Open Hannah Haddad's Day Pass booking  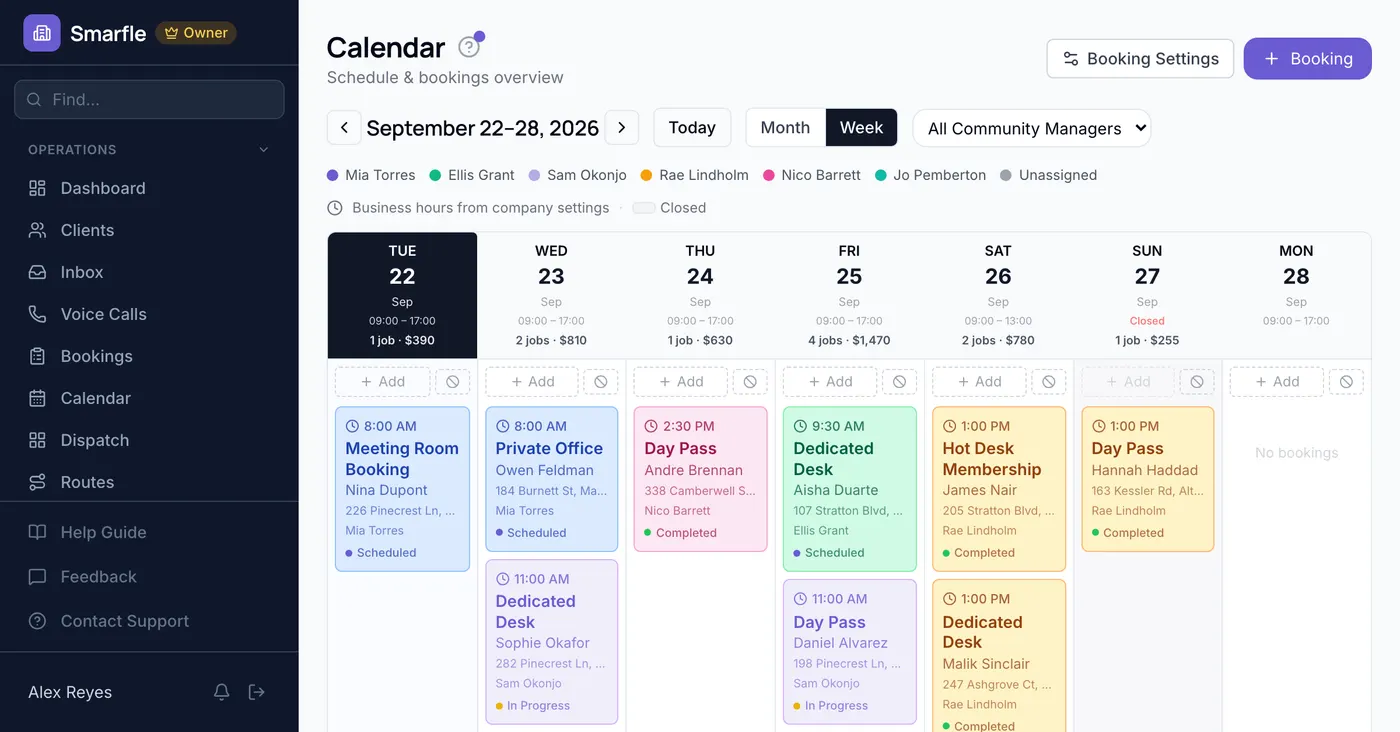click(x=1147, y=479)
